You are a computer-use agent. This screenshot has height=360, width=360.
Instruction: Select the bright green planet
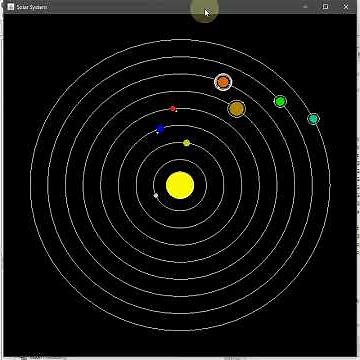(280, 101)
